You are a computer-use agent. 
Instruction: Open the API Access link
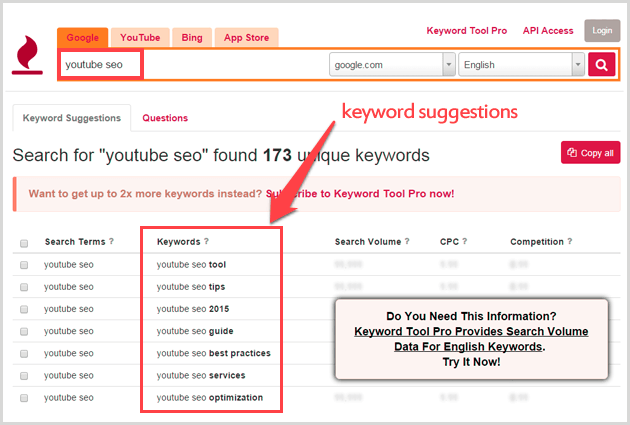pyautogui.click(x=548, y=31)
